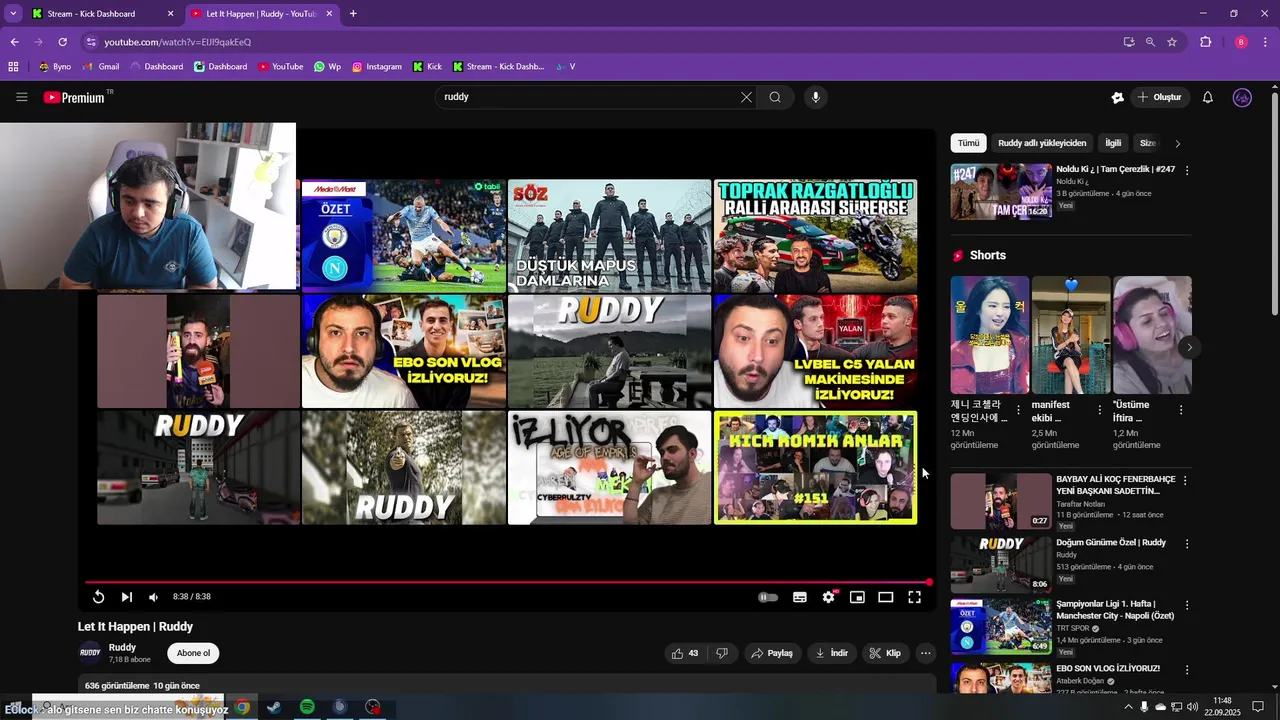The width and height of the screenshot is (1280, 720).
Task: Toggle subtitles in the player
Action: (x=800, y=597)
